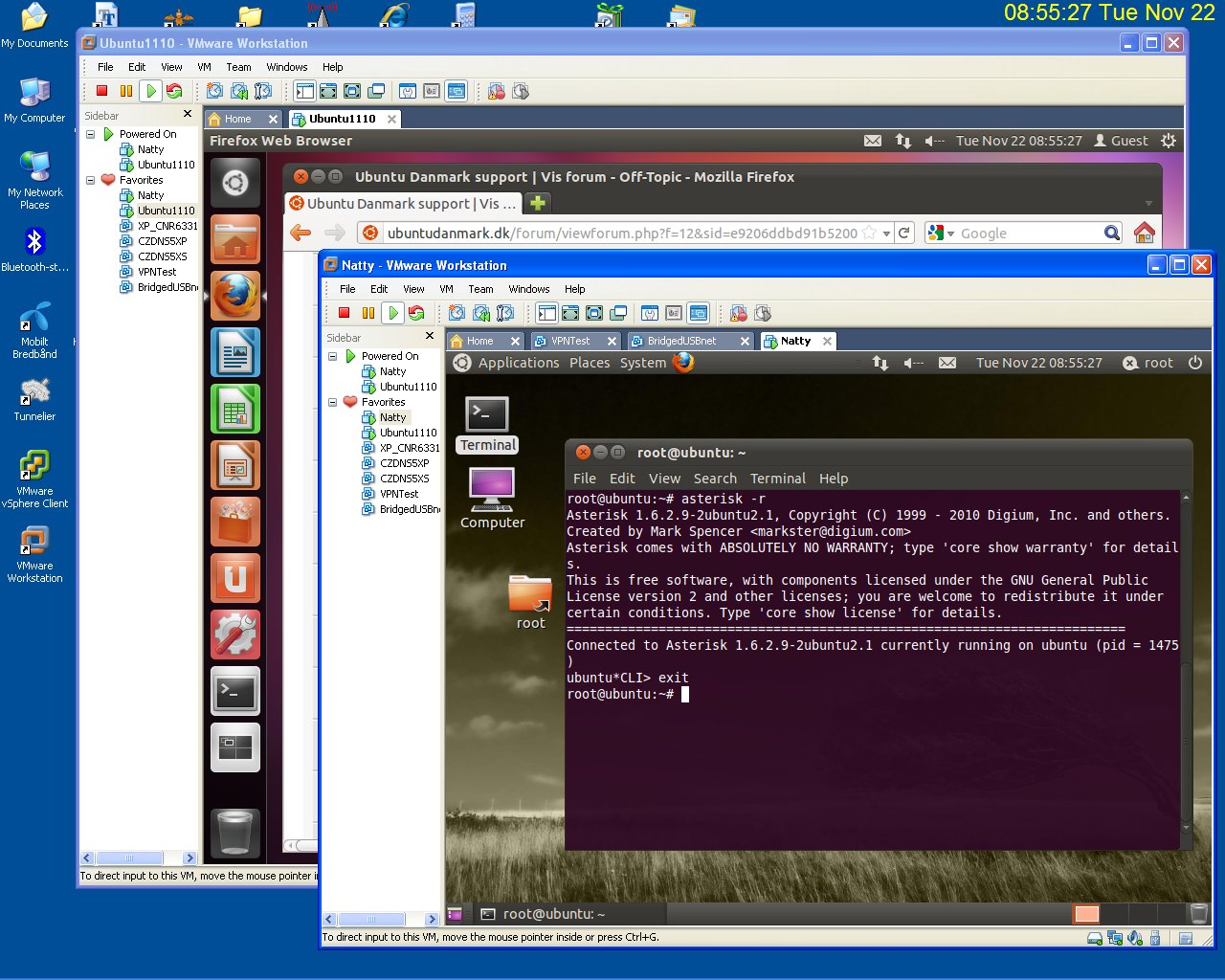Enter full screen mode from Natty toolbar

[594, 313]
